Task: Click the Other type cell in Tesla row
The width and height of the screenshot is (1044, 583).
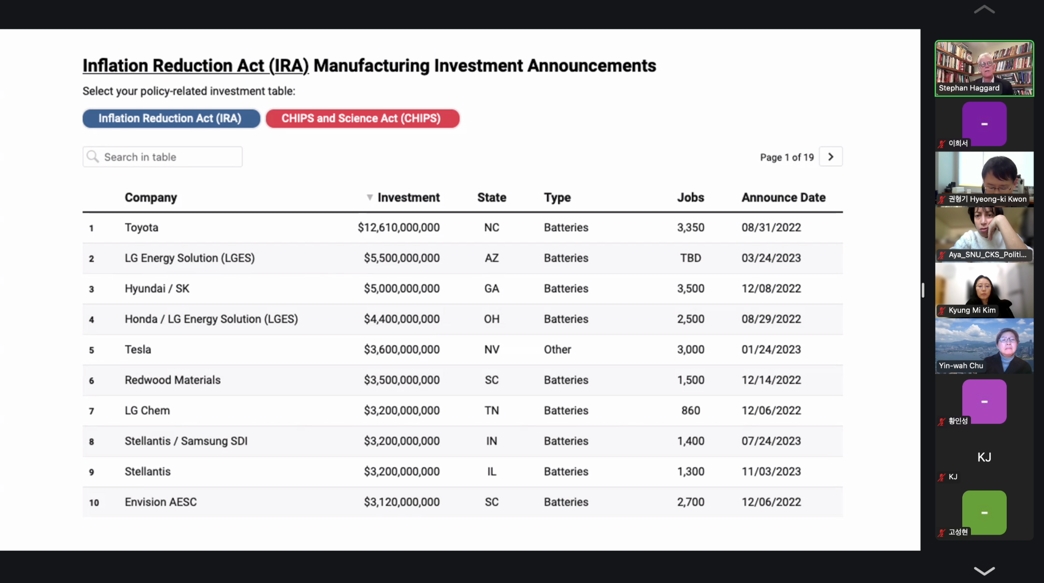Action: 557,349
